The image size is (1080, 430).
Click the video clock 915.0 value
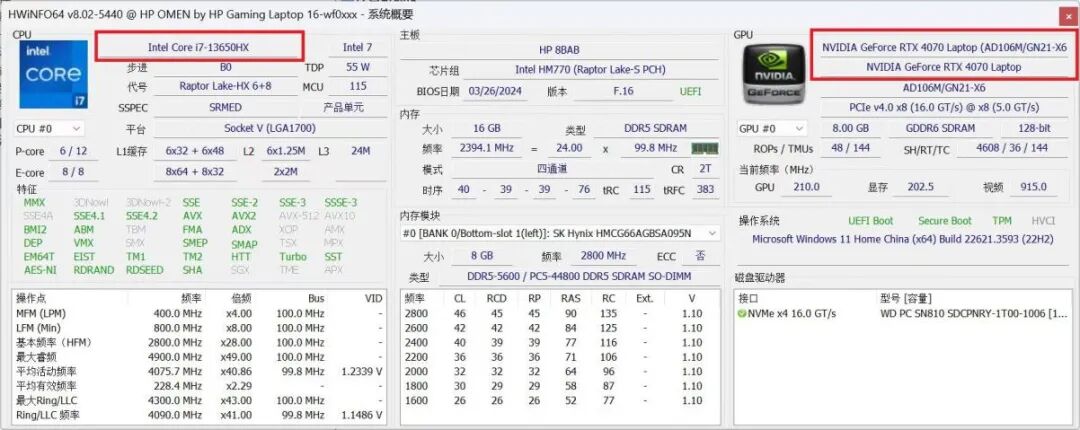point(1034,187)
